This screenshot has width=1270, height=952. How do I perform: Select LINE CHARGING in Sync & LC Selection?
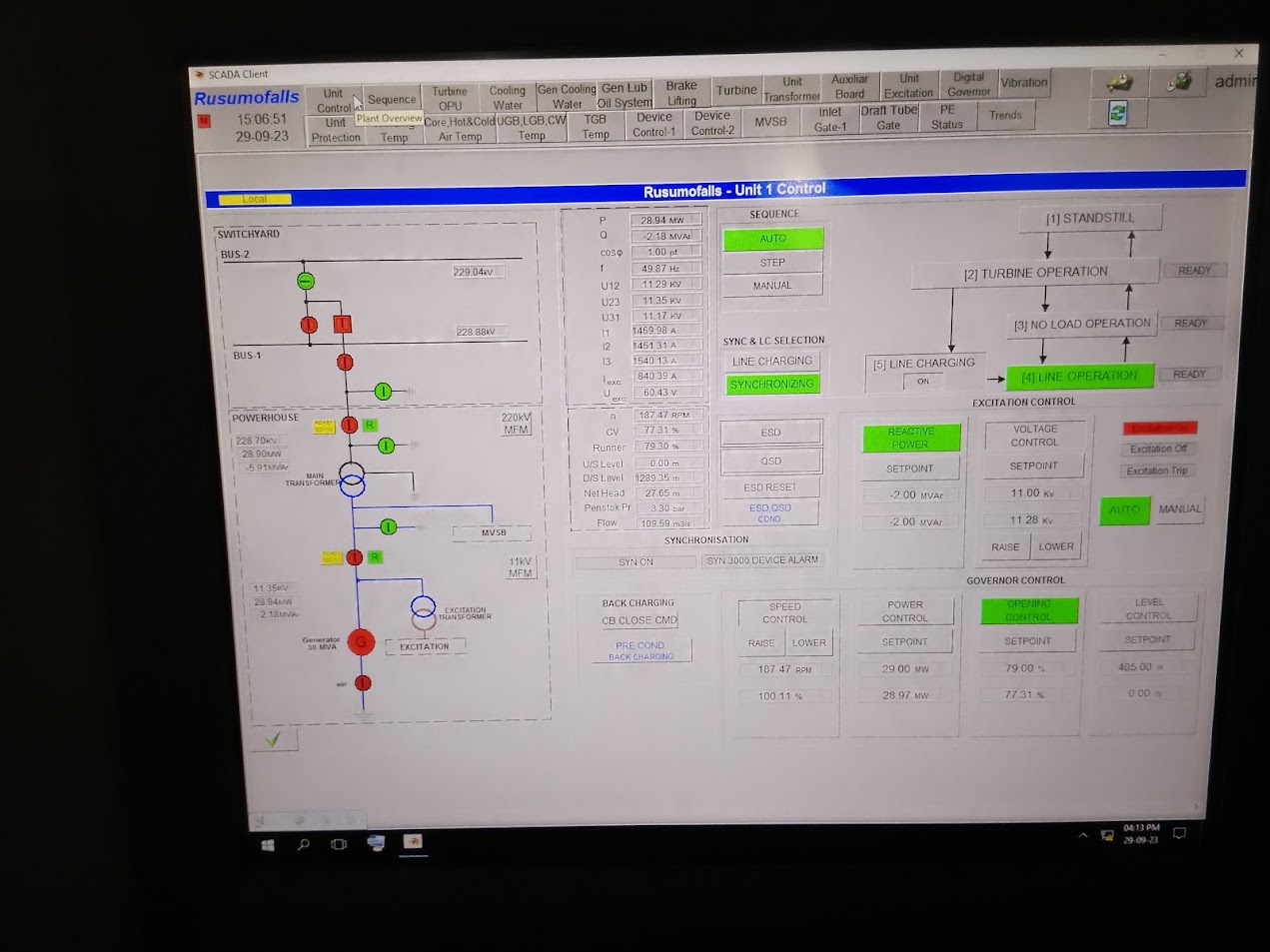click(x=772, y=361)
